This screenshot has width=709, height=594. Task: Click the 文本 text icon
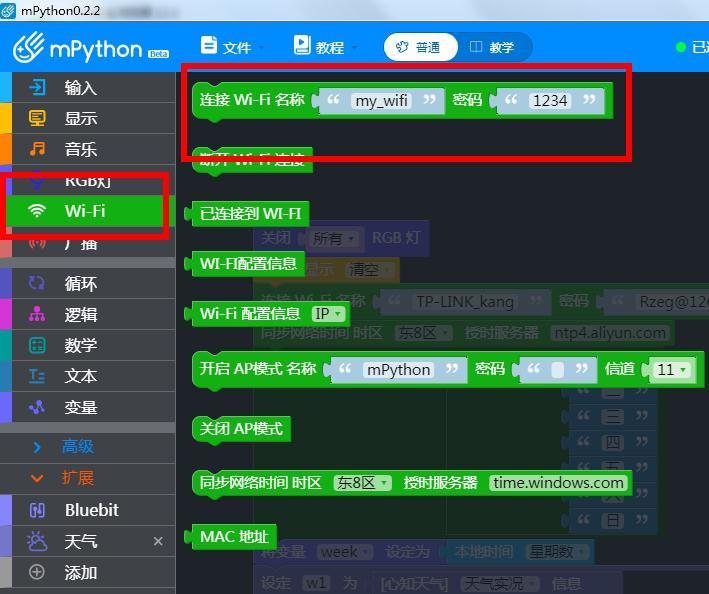point(37,376)
